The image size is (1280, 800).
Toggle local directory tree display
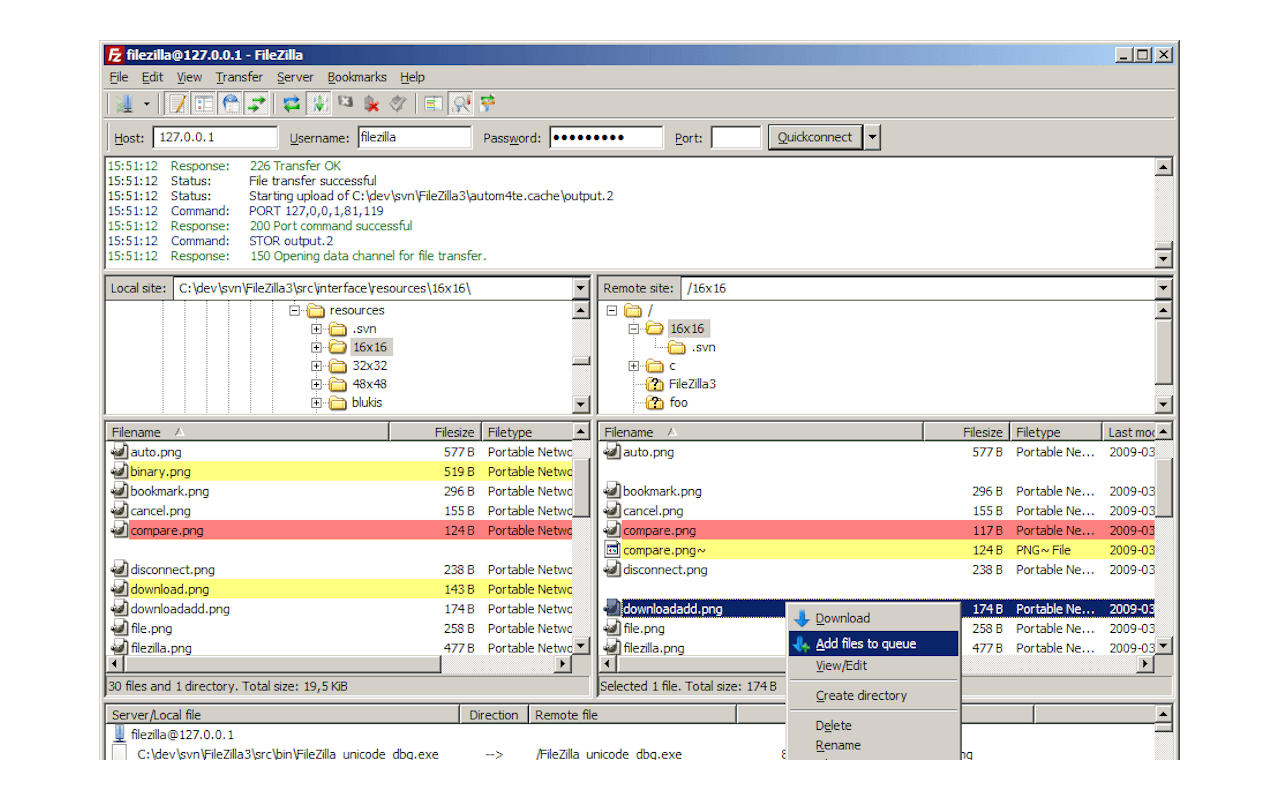pos(204,103)
